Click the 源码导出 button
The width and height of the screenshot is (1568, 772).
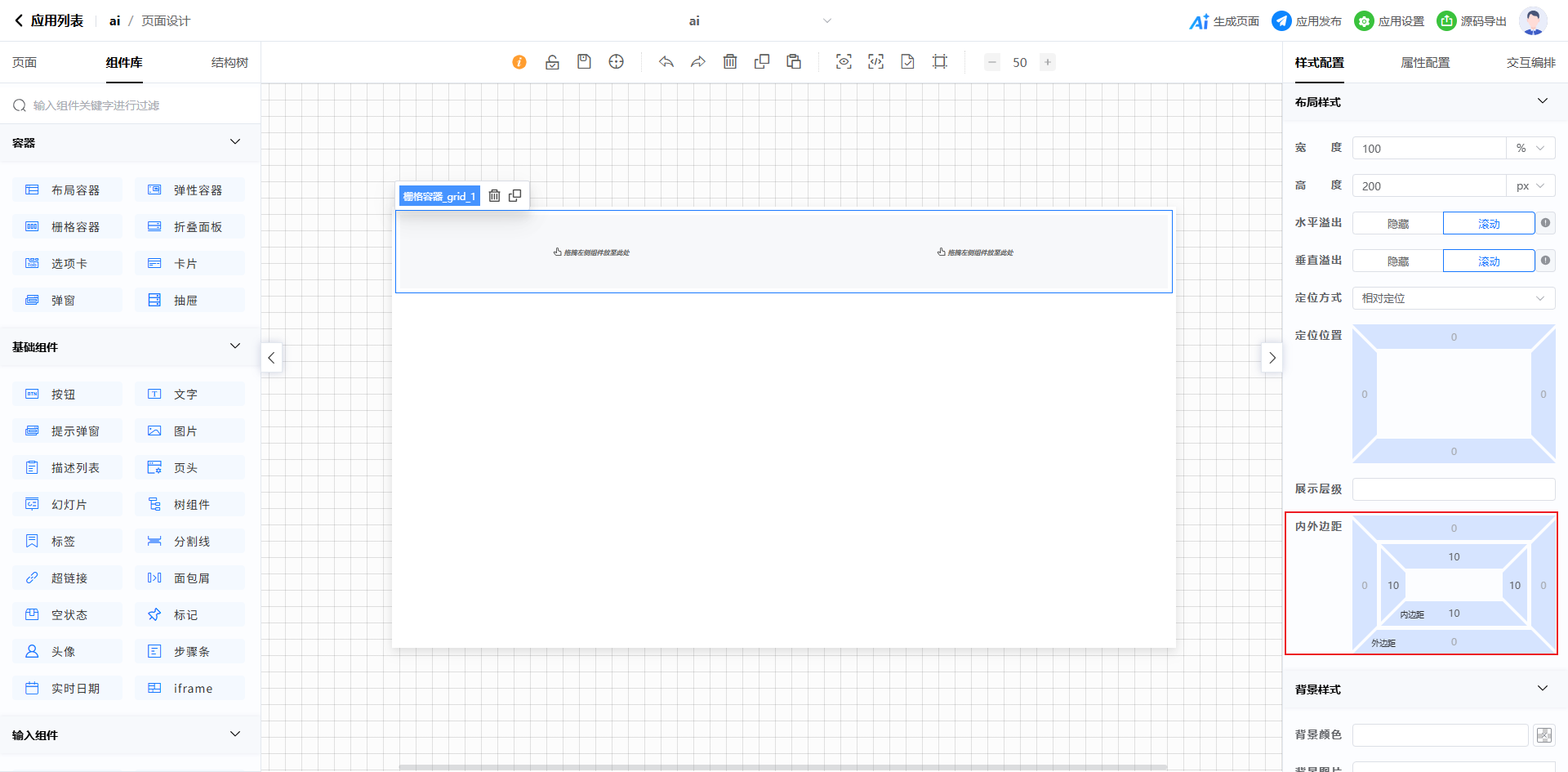point(1472,21)
